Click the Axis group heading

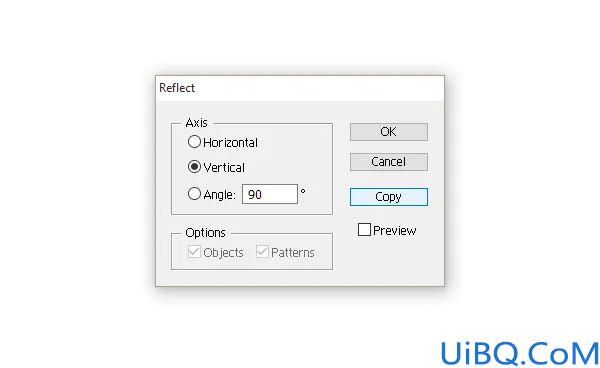[196, 123]
